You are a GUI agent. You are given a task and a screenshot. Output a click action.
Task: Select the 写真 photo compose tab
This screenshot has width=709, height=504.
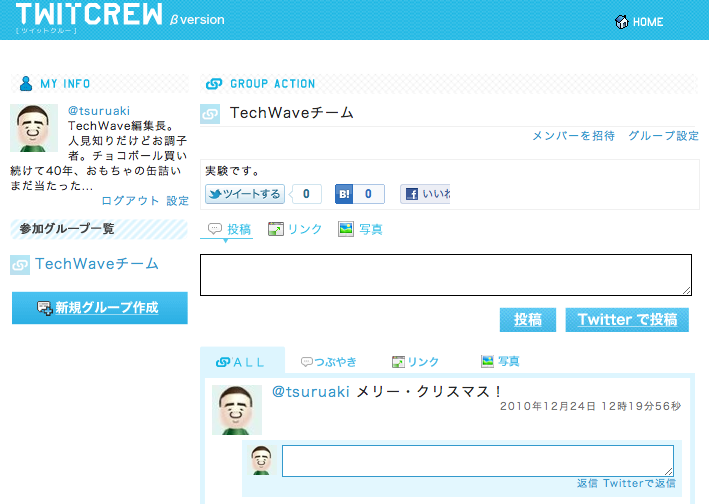360,229
